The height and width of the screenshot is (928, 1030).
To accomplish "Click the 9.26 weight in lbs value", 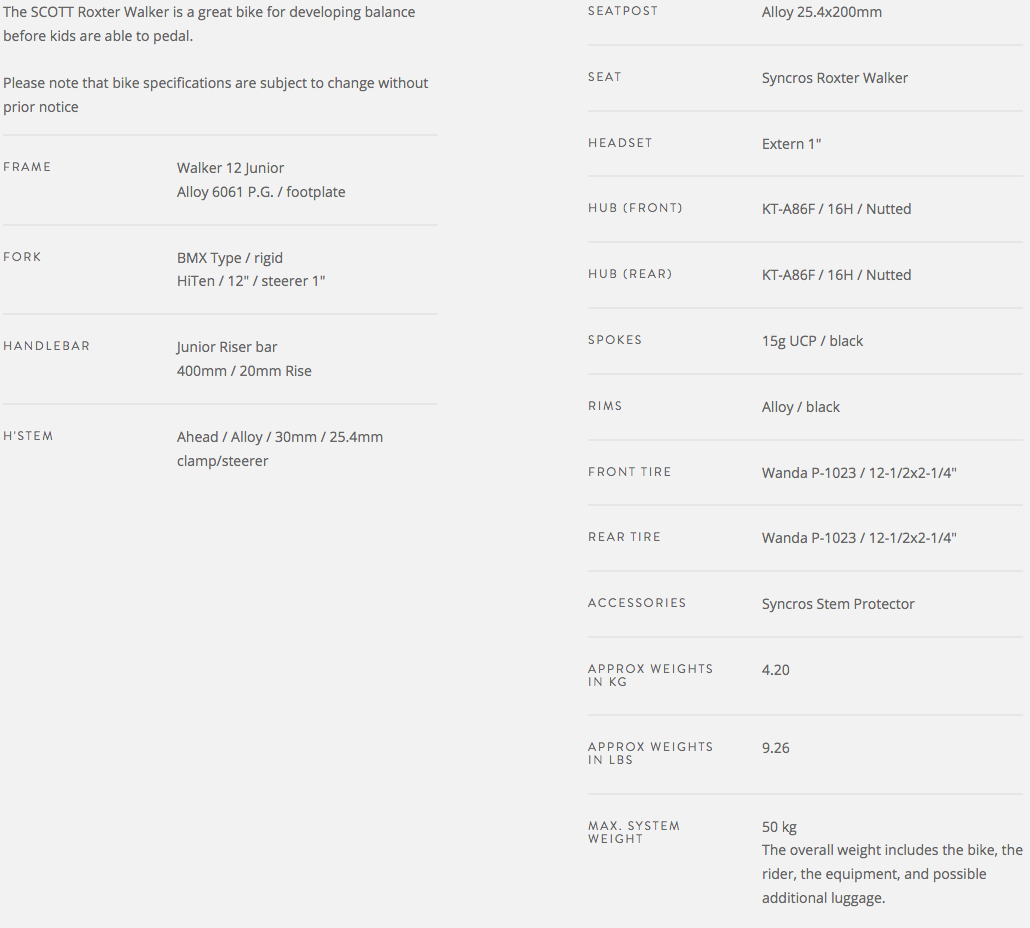I will 775,748.
